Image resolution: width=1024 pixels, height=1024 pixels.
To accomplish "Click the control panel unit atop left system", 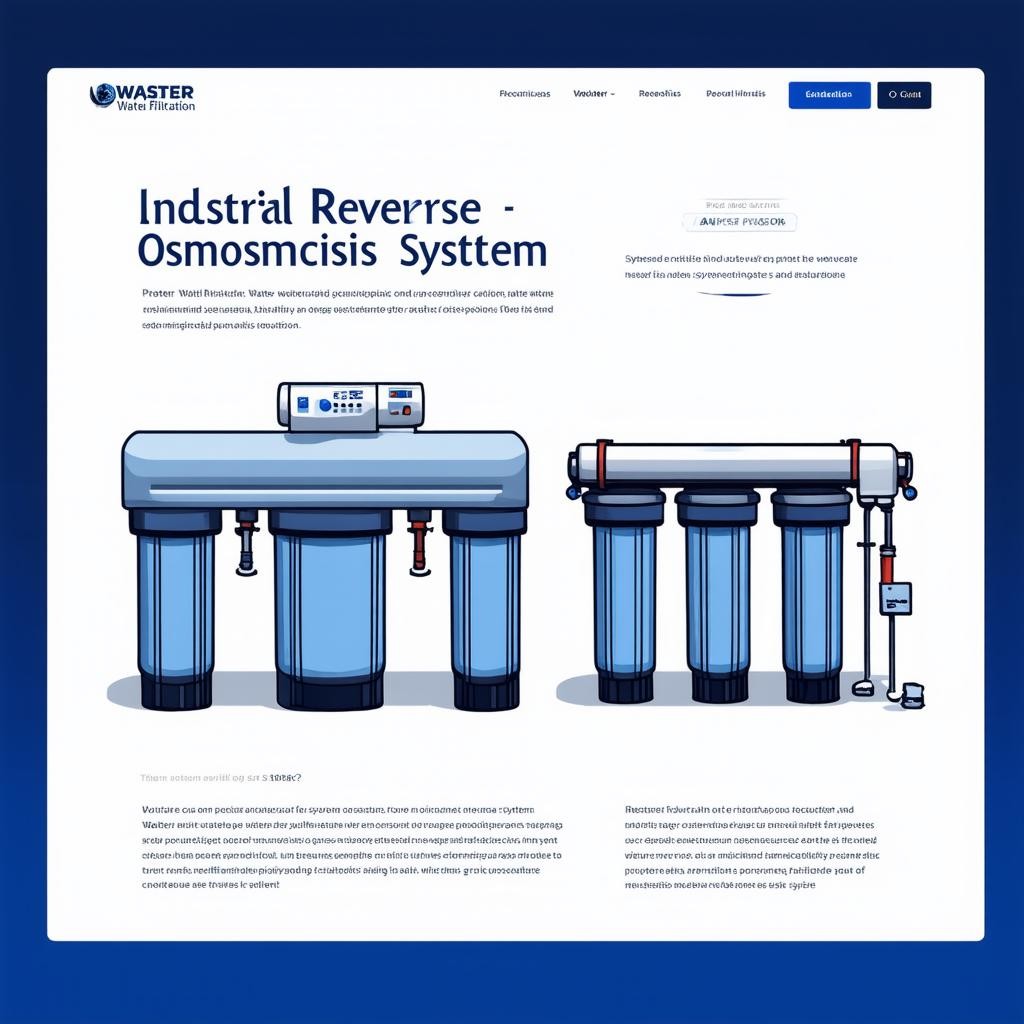I will coord(350,405).
